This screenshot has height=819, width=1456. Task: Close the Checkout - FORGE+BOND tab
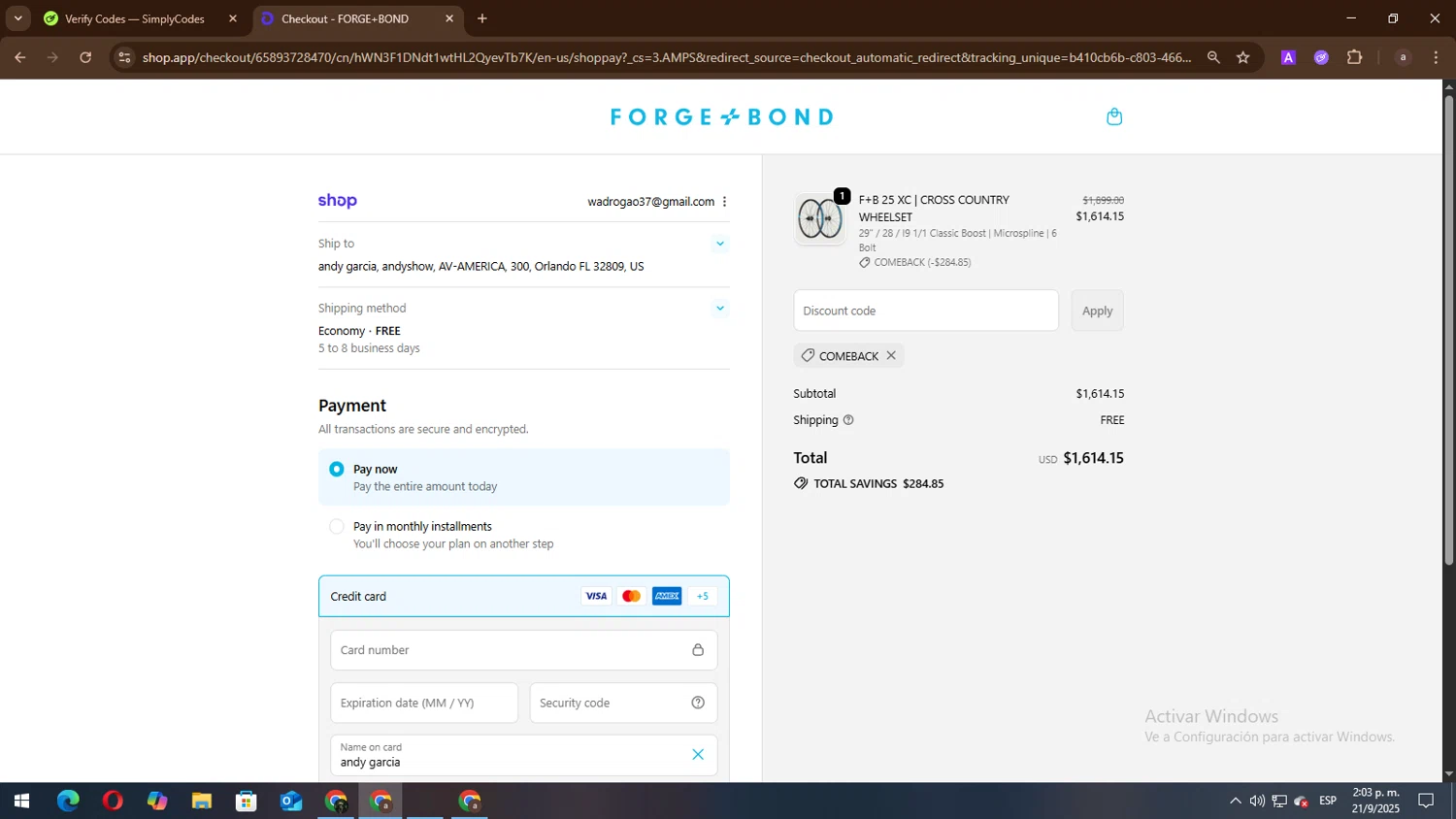pyautogui.click(x=449, y=18)
